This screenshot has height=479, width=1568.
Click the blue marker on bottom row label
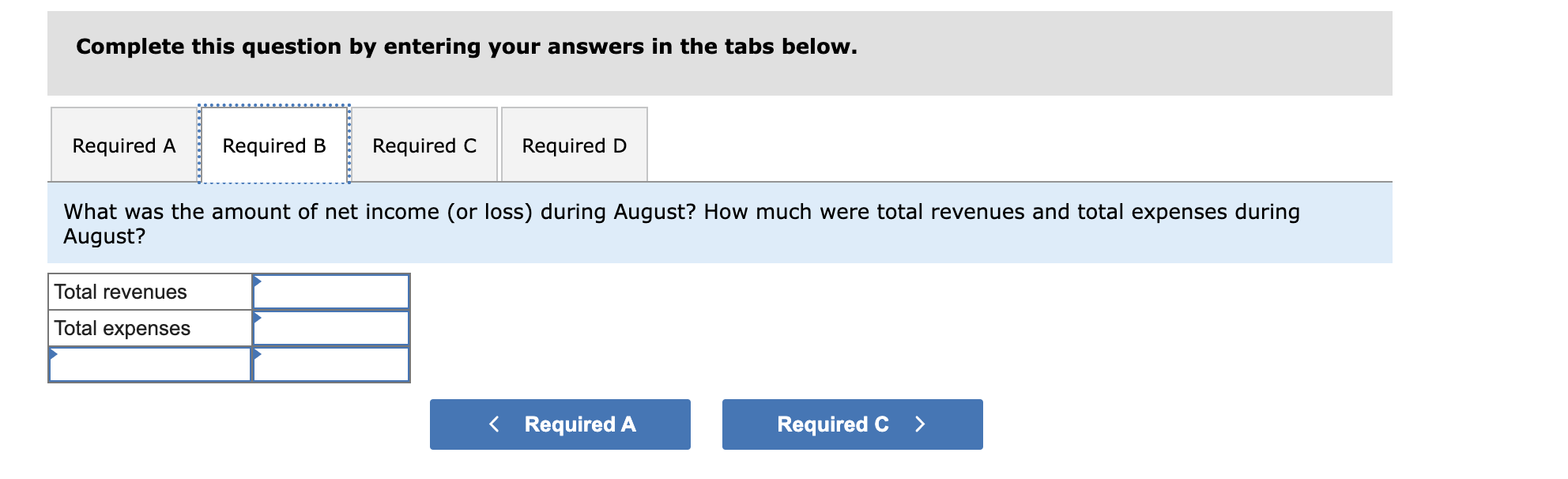tap(52, 353)
